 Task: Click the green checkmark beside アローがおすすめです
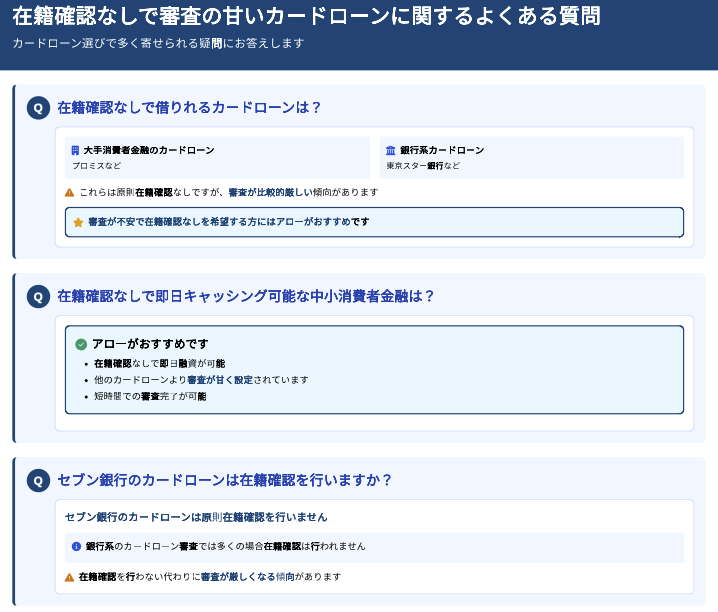click(x=81, y=344)
